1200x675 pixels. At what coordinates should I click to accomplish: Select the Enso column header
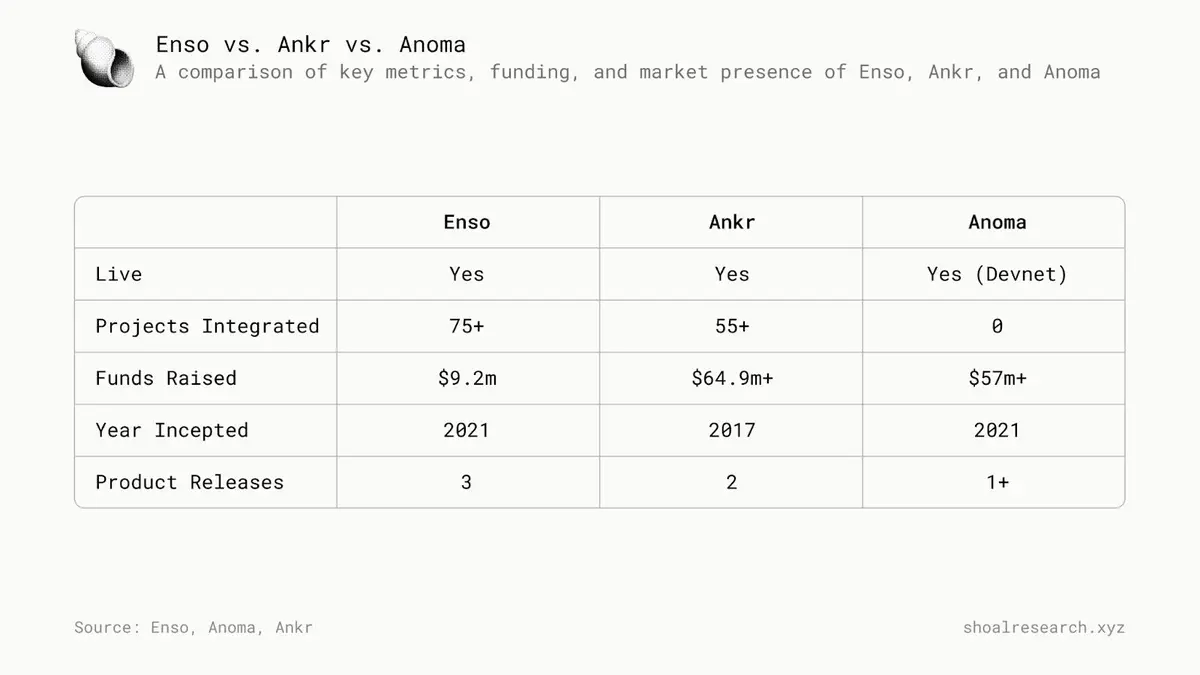coord(467,222)
